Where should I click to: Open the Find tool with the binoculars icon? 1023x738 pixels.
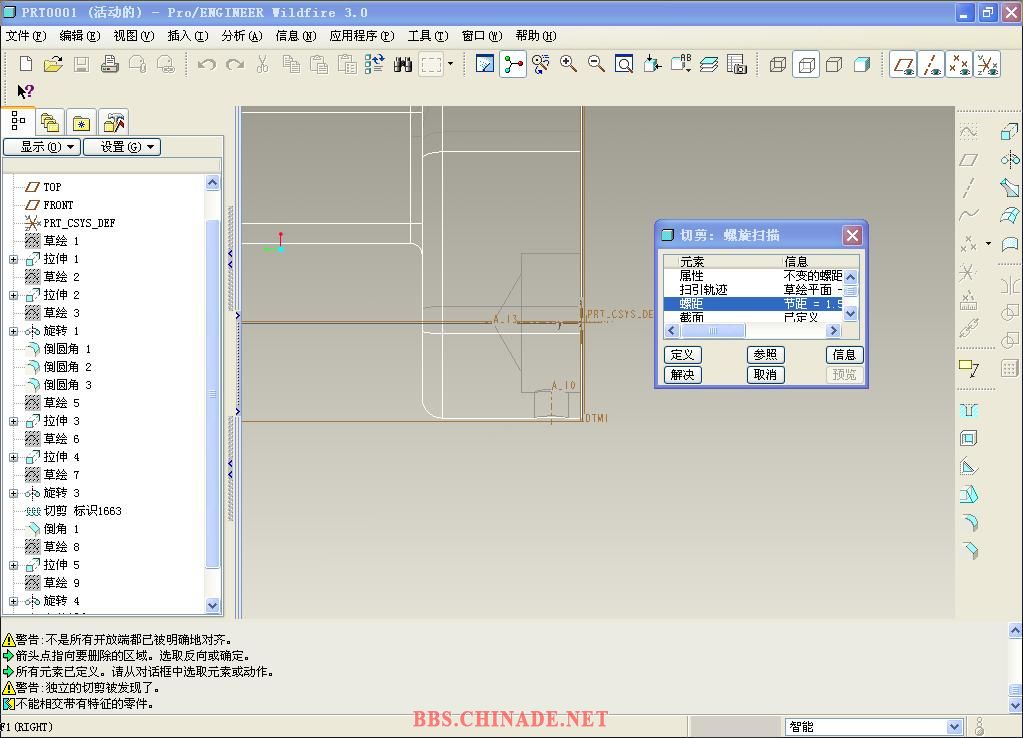click(403, 64)
